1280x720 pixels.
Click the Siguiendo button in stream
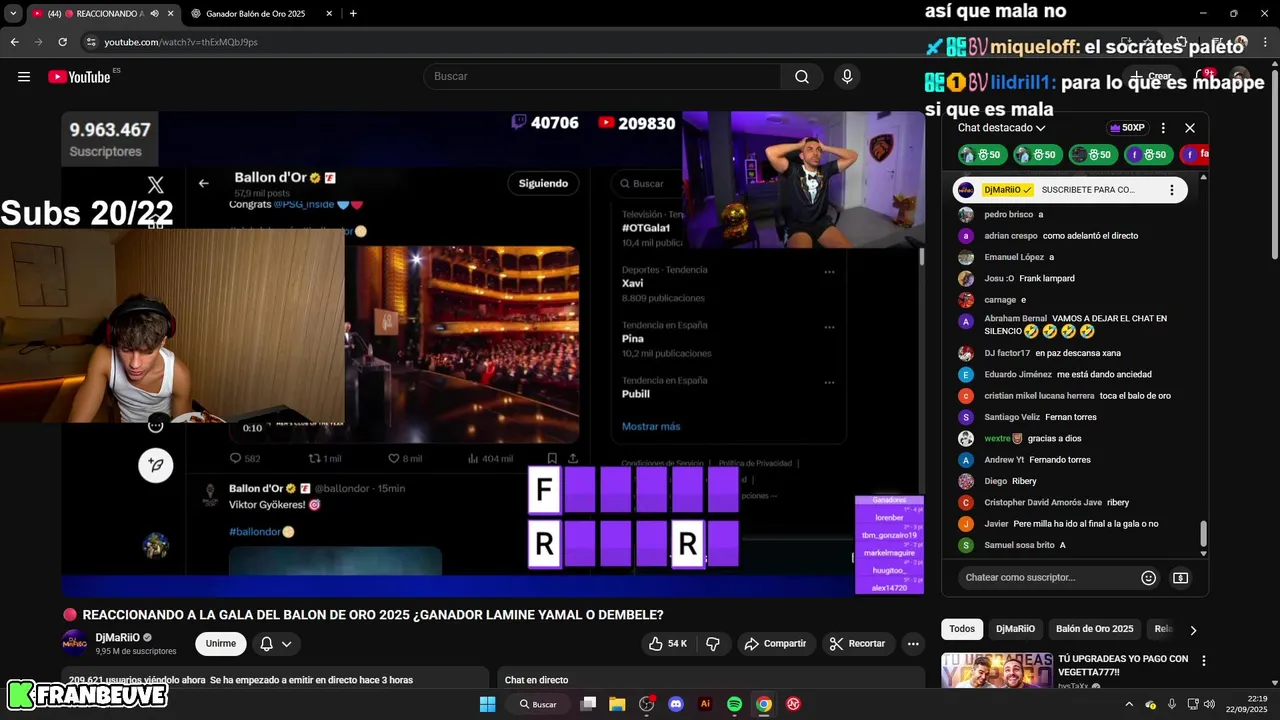(x=543, y=183)
